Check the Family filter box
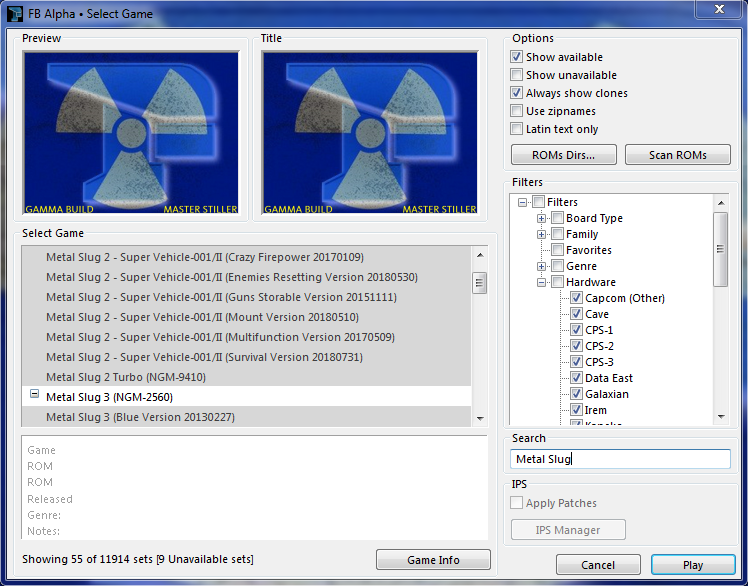The image size is (748, 586). 557,234
